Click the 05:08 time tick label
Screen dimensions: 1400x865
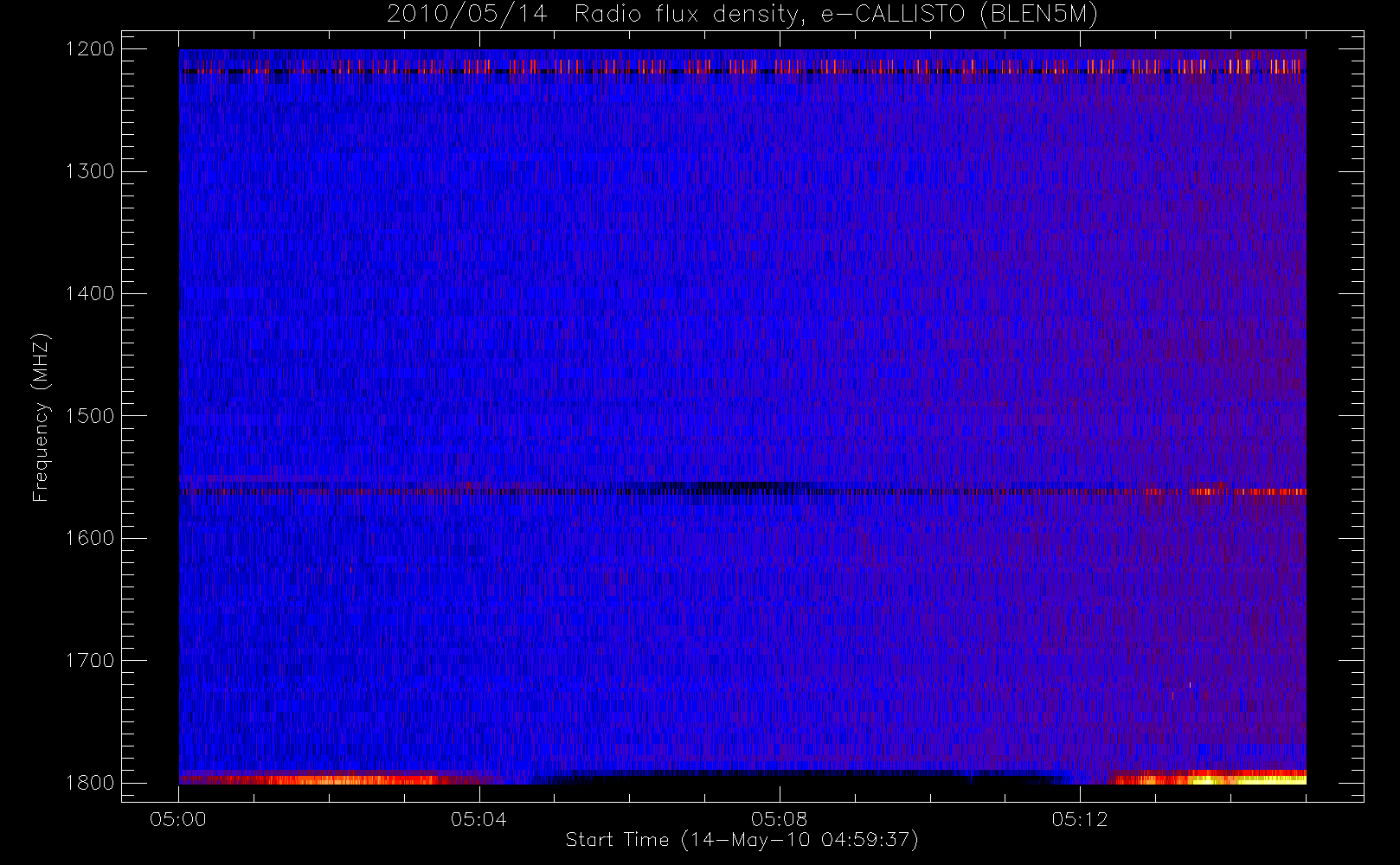779,819
